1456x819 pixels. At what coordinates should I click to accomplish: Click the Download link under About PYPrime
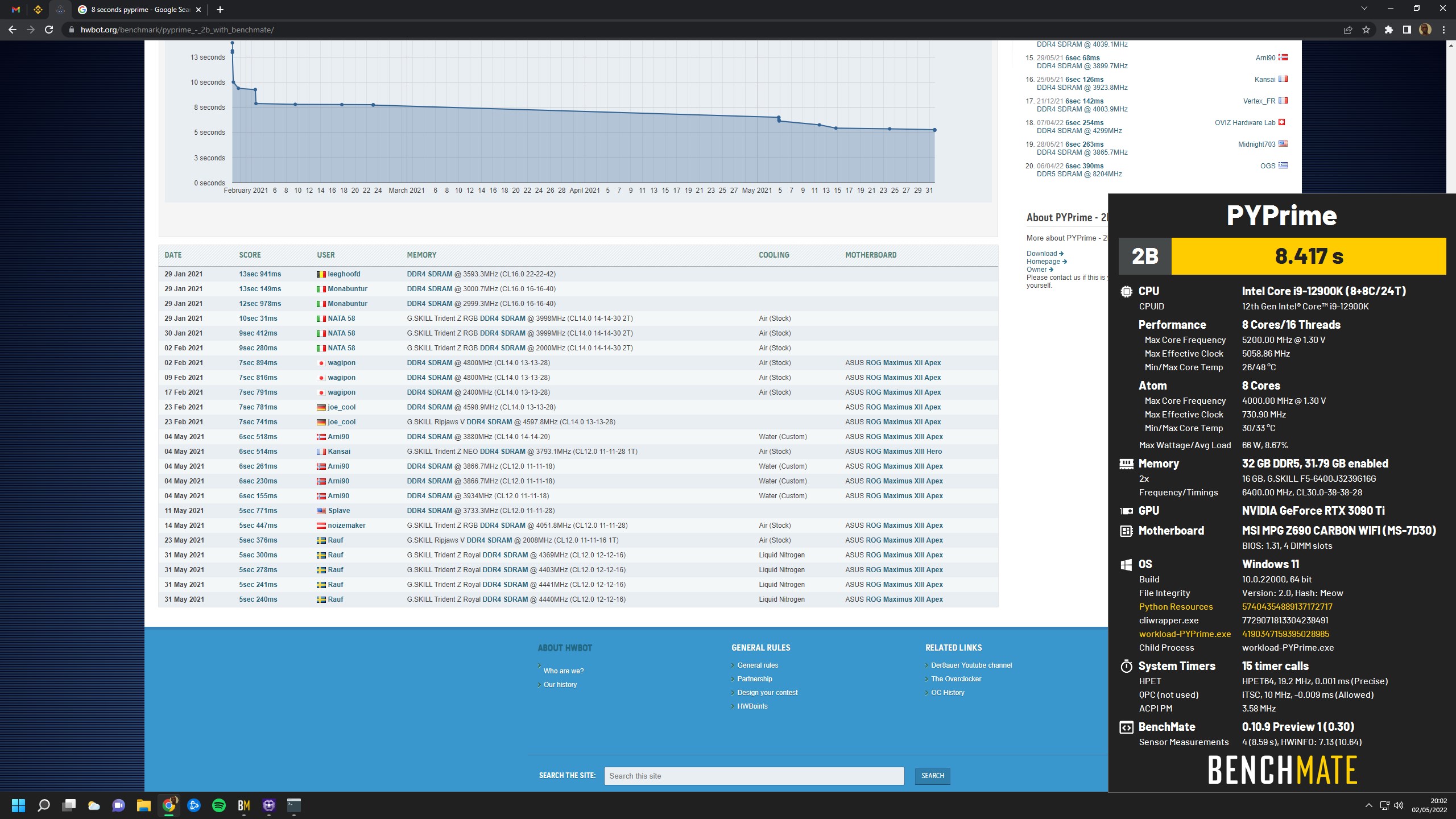point(1045,254)
